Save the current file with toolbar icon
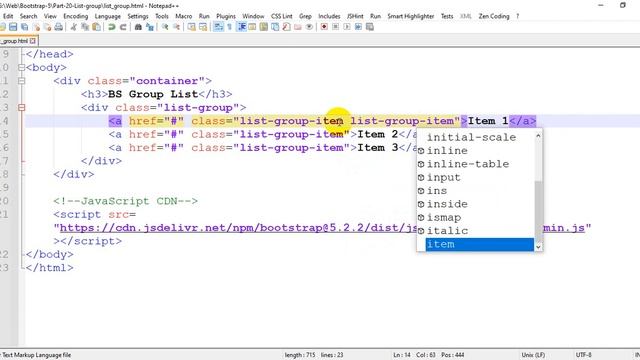This screenshot has height=360, width=640. click(13, 27)
